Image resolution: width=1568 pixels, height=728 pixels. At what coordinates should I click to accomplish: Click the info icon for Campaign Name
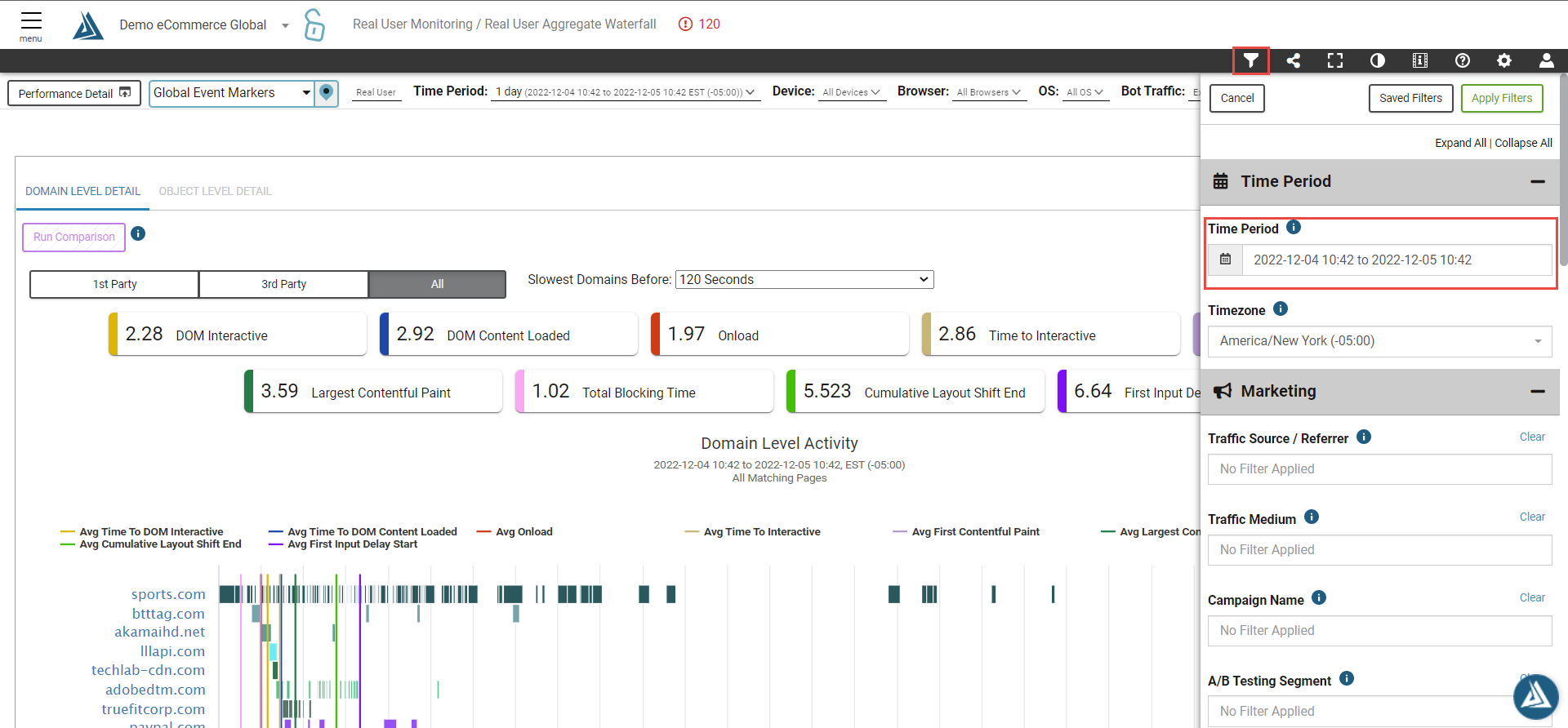[x=1319, y=598]
